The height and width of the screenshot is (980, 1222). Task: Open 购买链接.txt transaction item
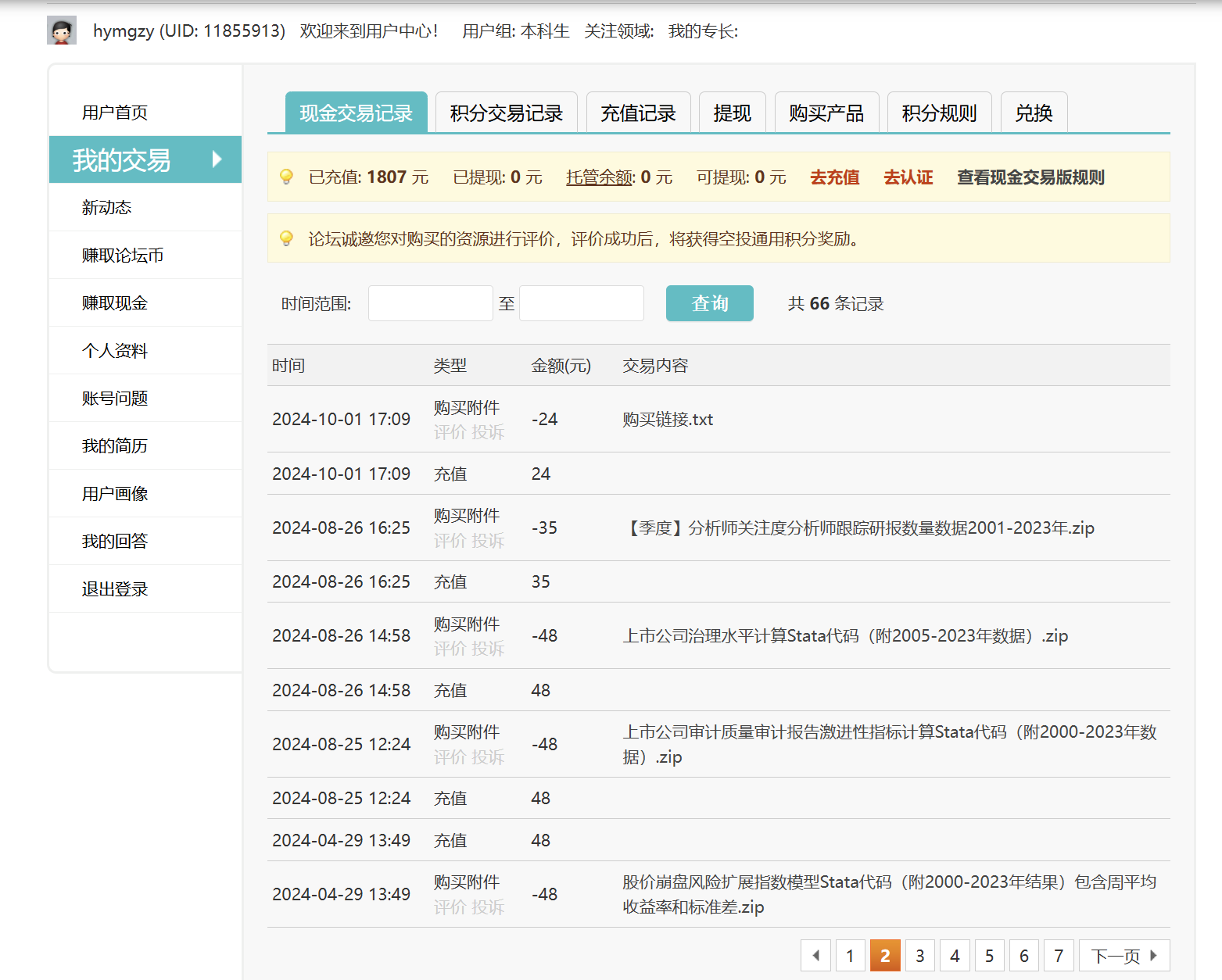click(x=668, y=420)
